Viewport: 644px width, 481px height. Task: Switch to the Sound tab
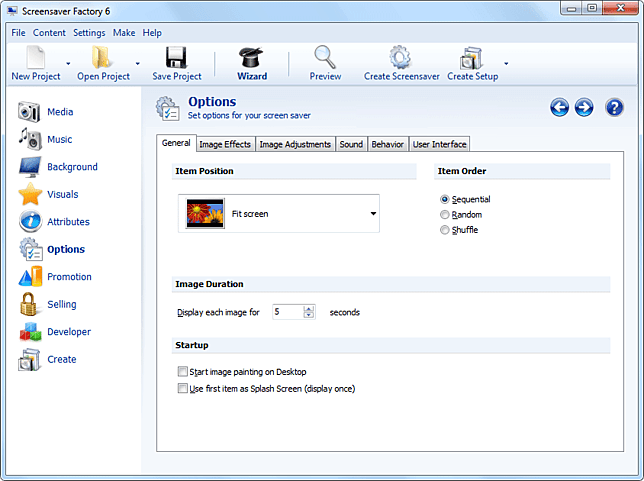[x=351, y=144]
